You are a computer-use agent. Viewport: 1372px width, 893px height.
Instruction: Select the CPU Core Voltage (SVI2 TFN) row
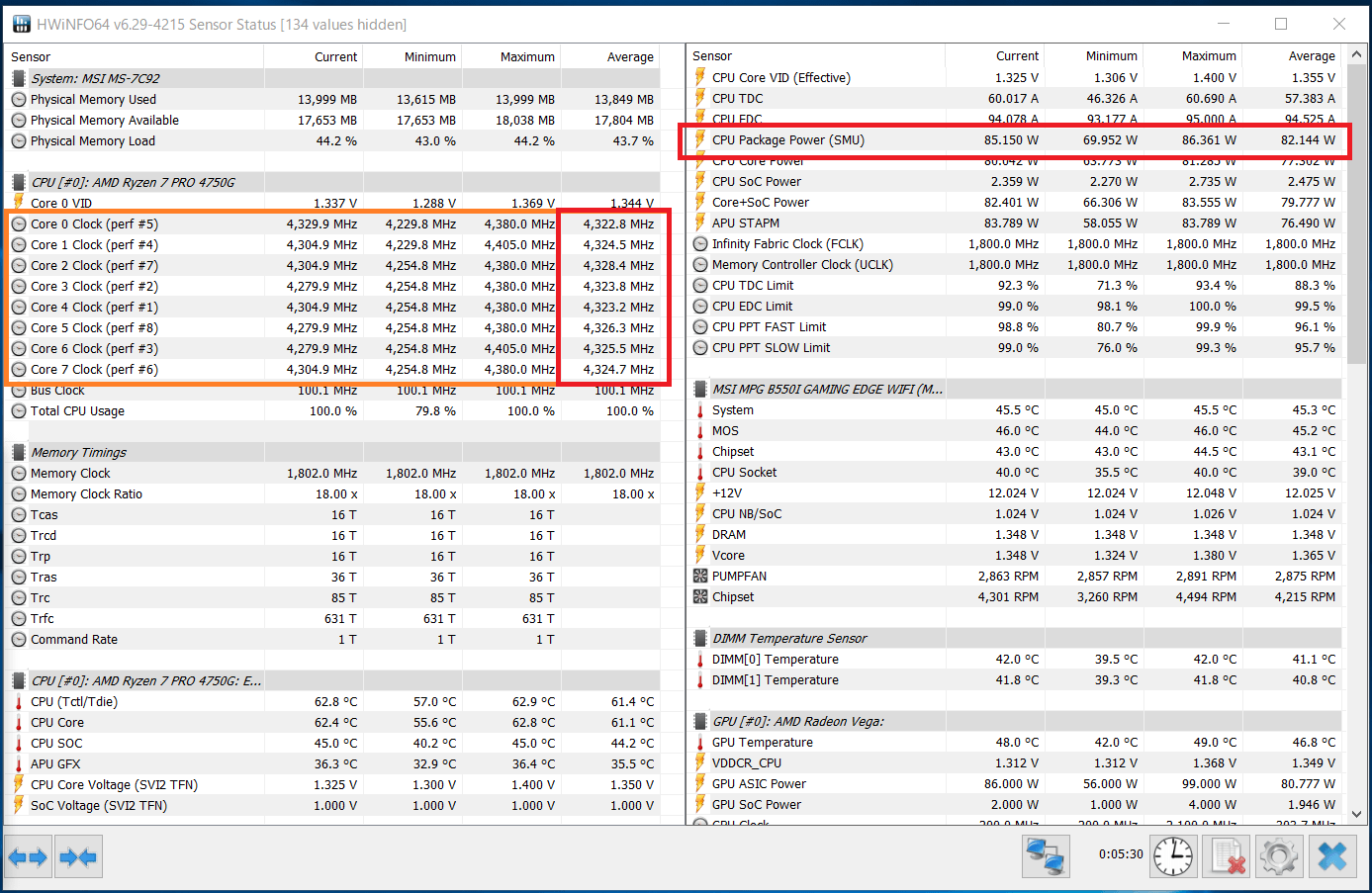pos(332,784)
